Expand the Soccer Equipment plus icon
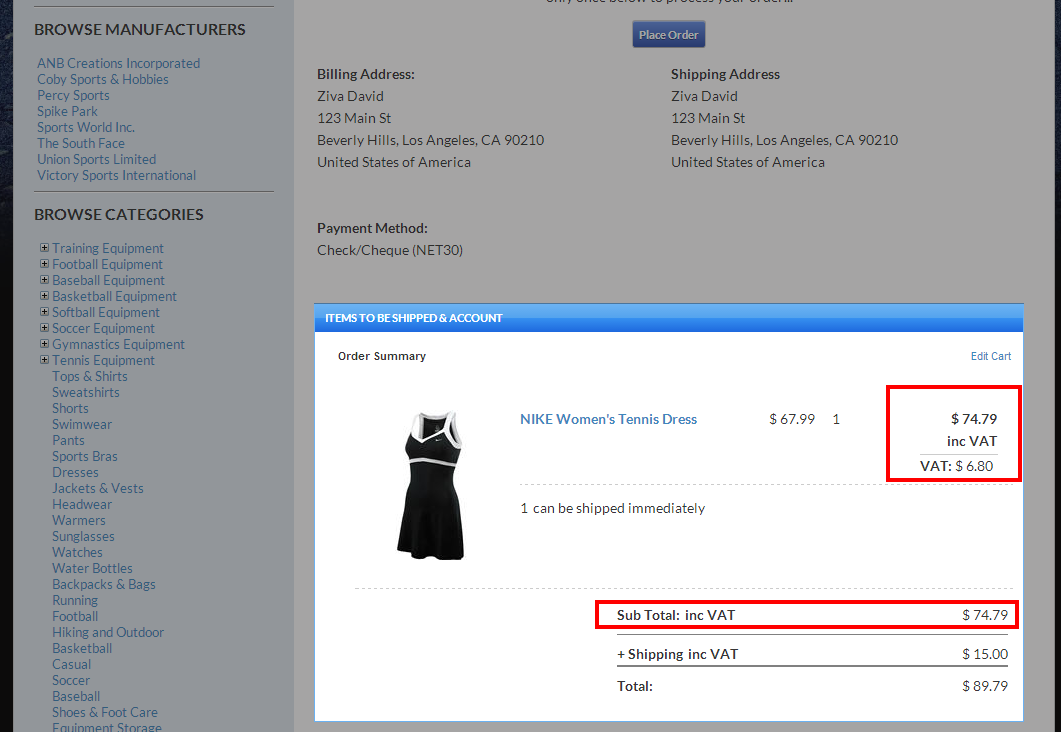Screen dimensions: 1061x732 44,328
